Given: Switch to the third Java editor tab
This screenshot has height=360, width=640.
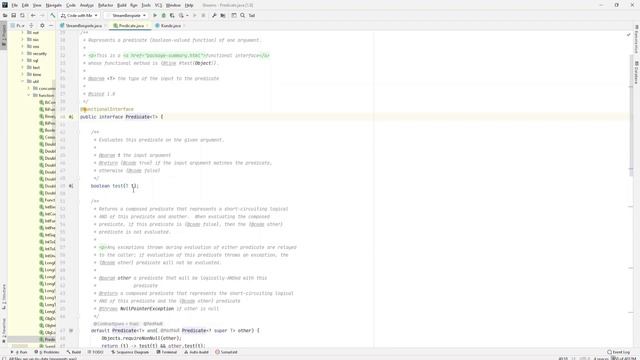Looking at the screenshot, I should tap(169, 26).
